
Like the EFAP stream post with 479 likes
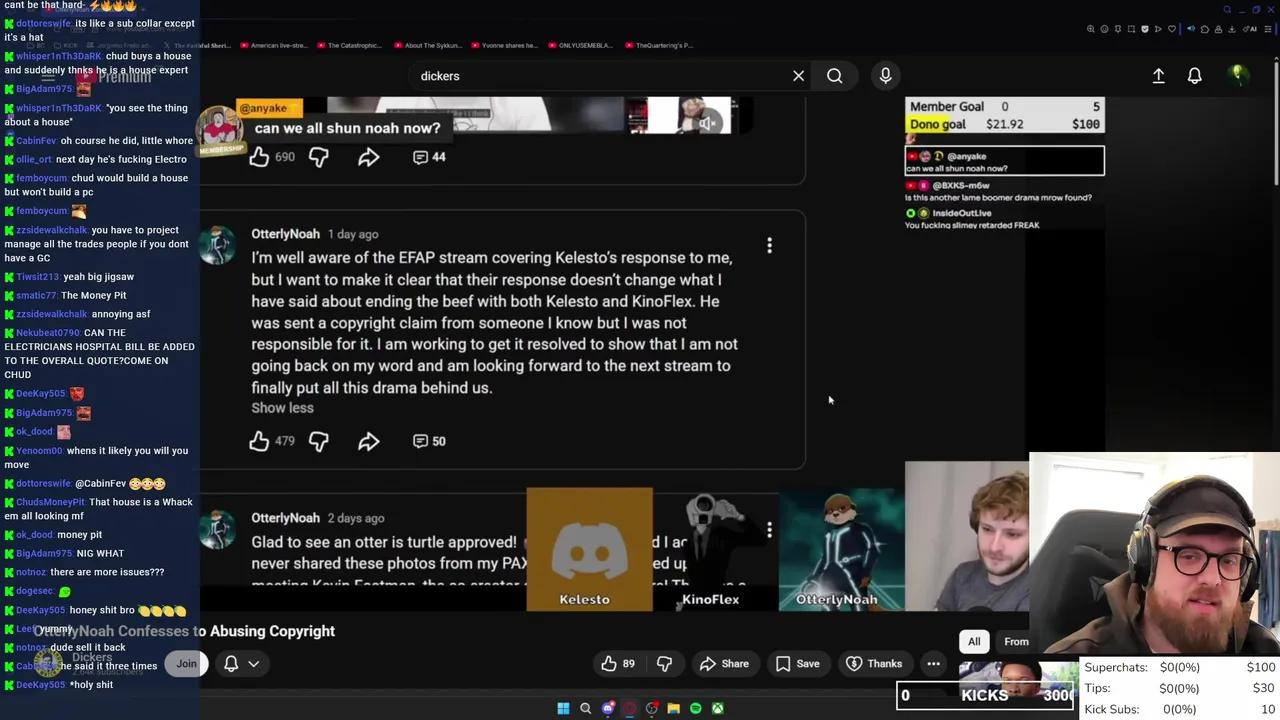(259, 441)
